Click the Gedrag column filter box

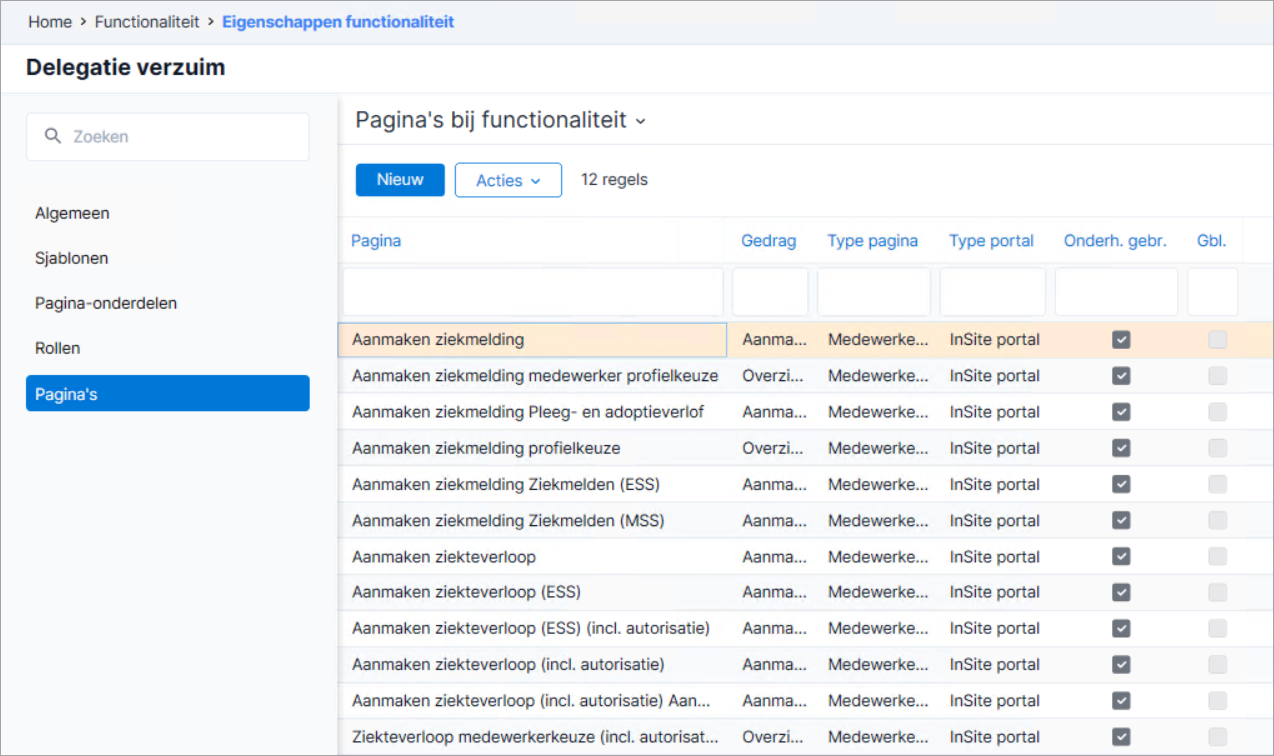point(770,292)
